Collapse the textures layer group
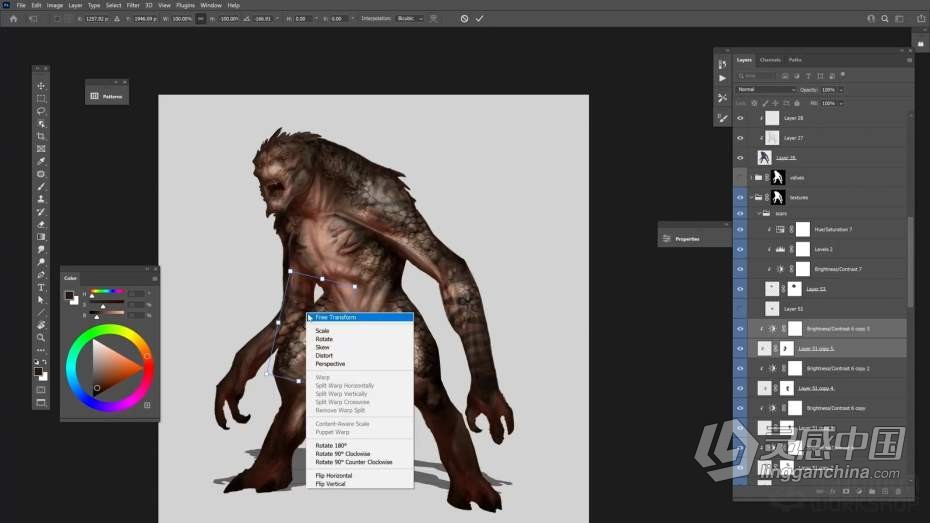 (751, 197)
